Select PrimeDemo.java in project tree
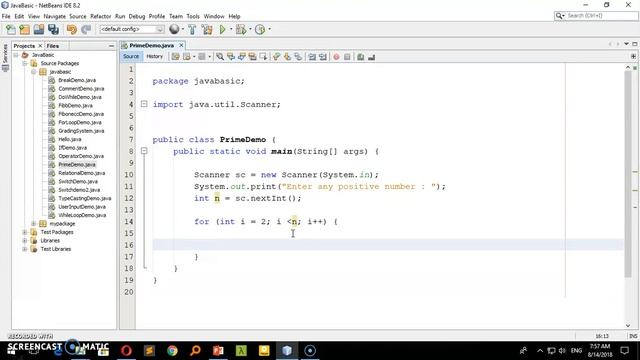 pyautogui.click(x=77, y=164)
